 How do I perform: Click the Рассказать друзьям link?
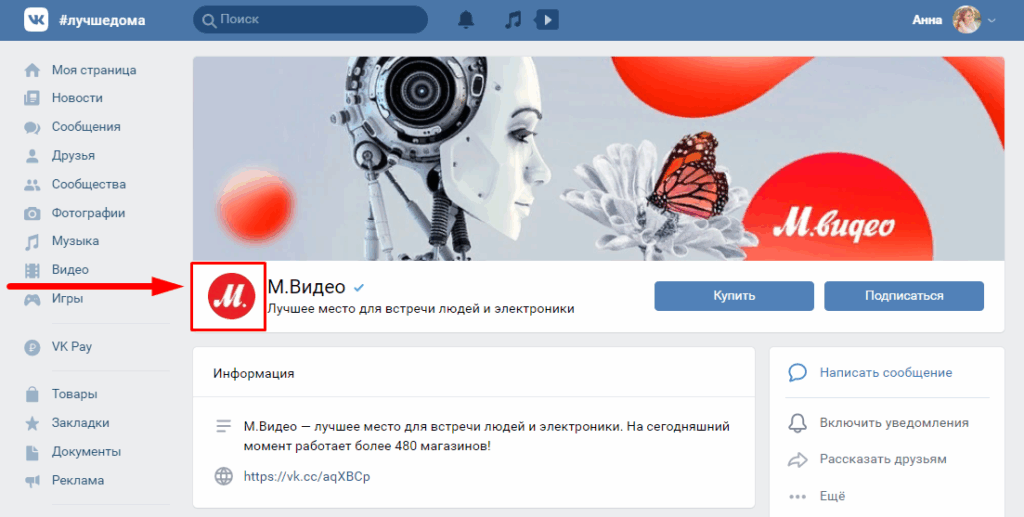883,459
